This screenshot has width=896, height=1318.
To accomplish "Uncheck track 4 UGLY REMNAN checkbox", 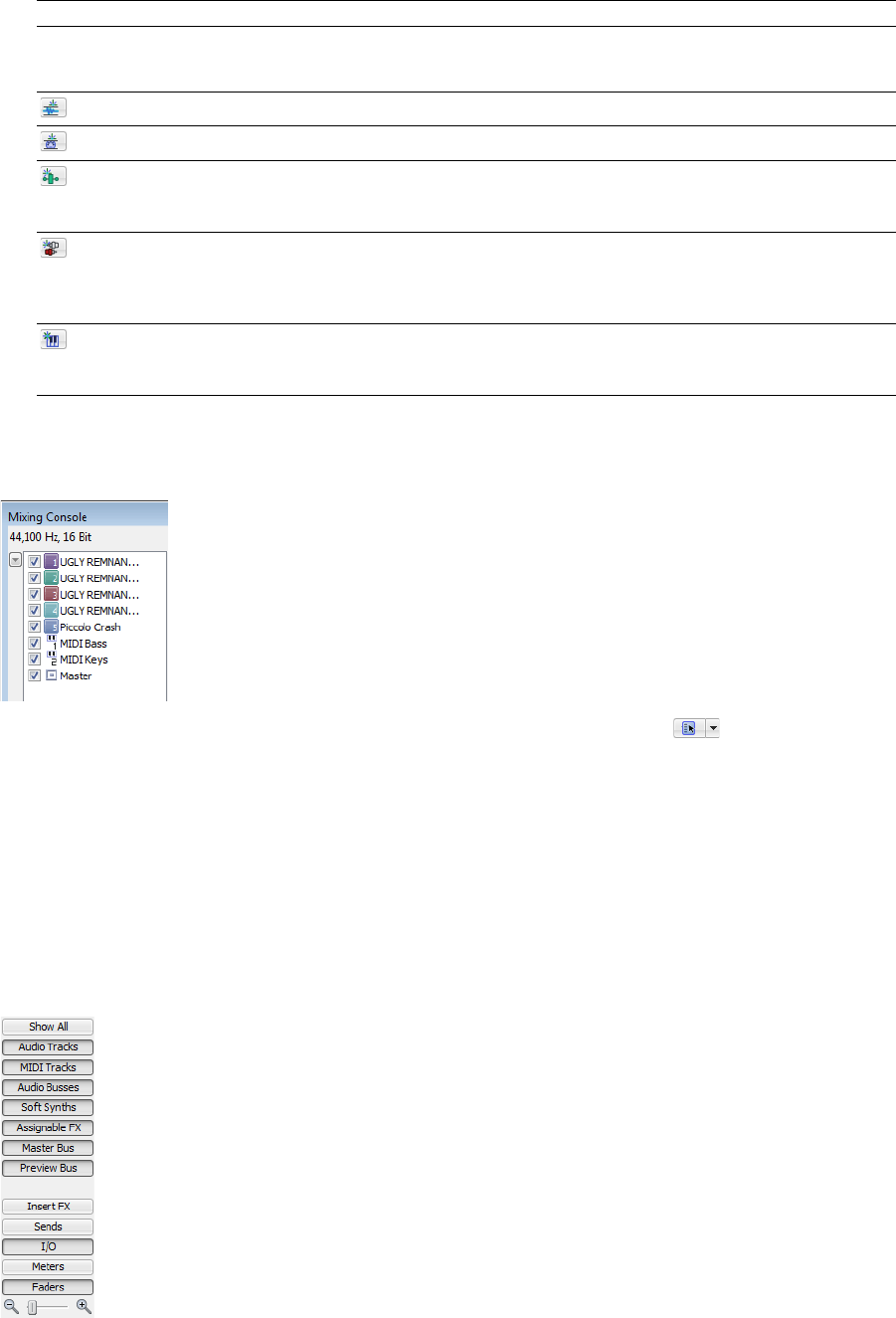I will pyautogui.click(x=35, y=611).
